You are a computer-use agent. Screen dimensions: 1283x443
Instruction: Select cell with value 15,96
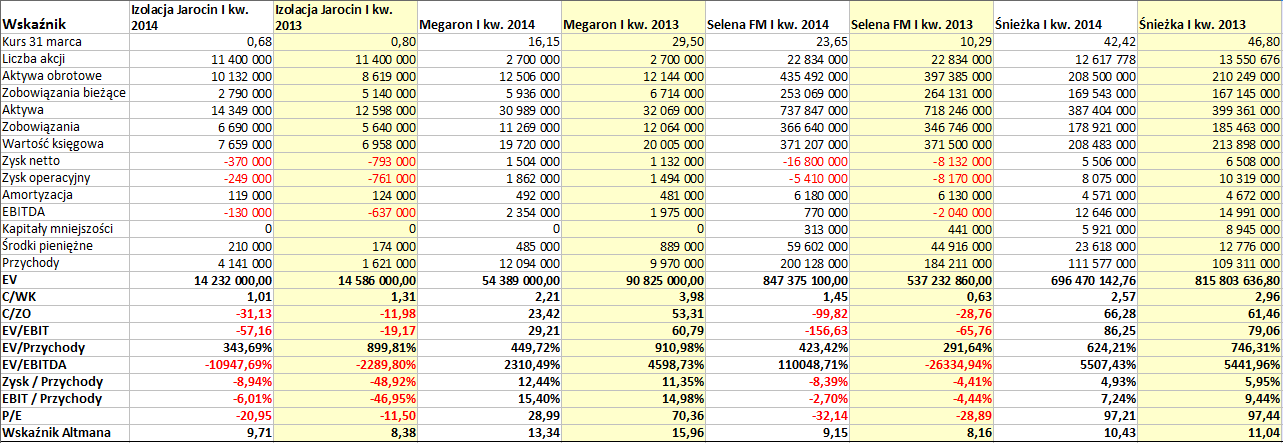coord(632,433)
